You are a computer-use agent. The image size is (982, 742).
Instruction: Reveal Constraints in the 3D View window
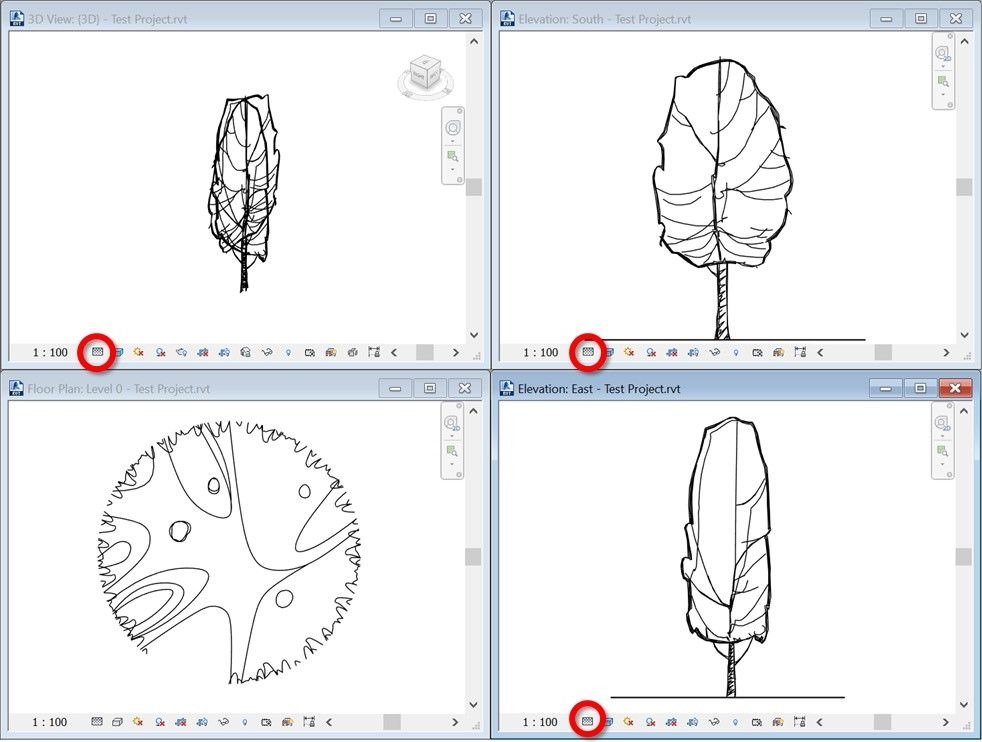374,352
